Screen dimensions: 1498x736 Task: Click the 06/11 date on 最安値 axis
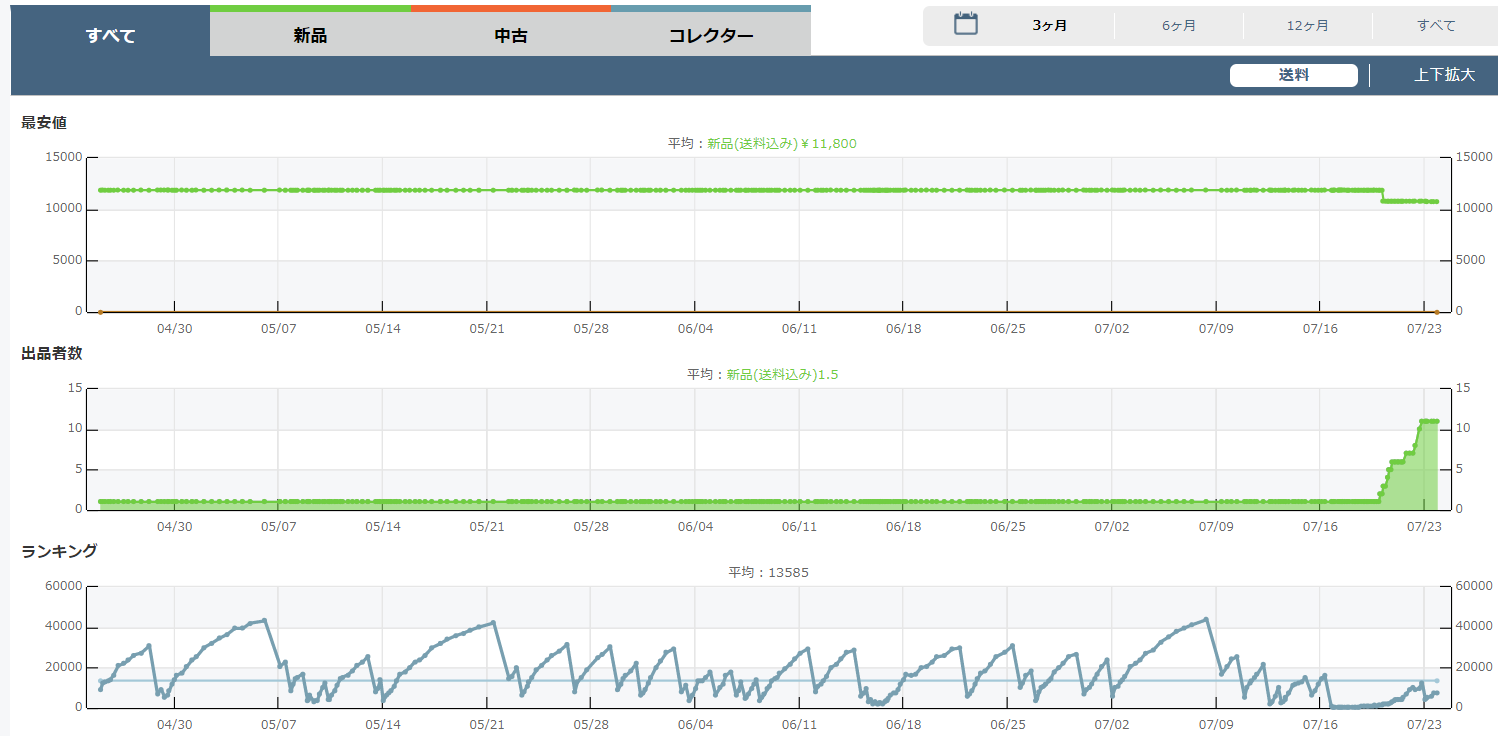tap(799, 329)
